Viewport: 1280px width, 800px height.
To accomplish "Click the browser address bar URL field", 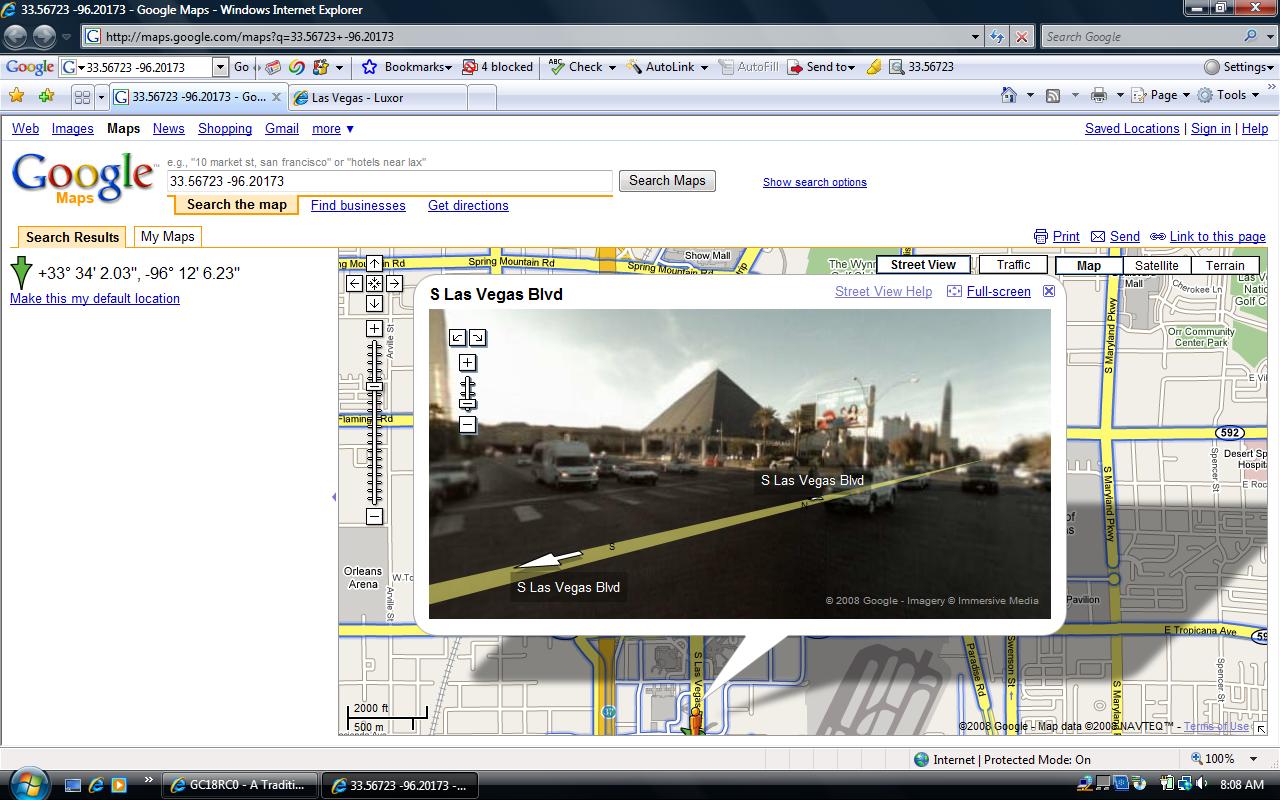I will (525, 37).
